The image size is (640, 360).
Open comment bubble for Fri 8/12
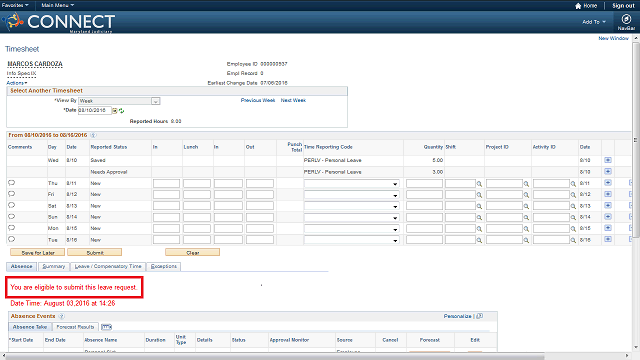[11, 194]
